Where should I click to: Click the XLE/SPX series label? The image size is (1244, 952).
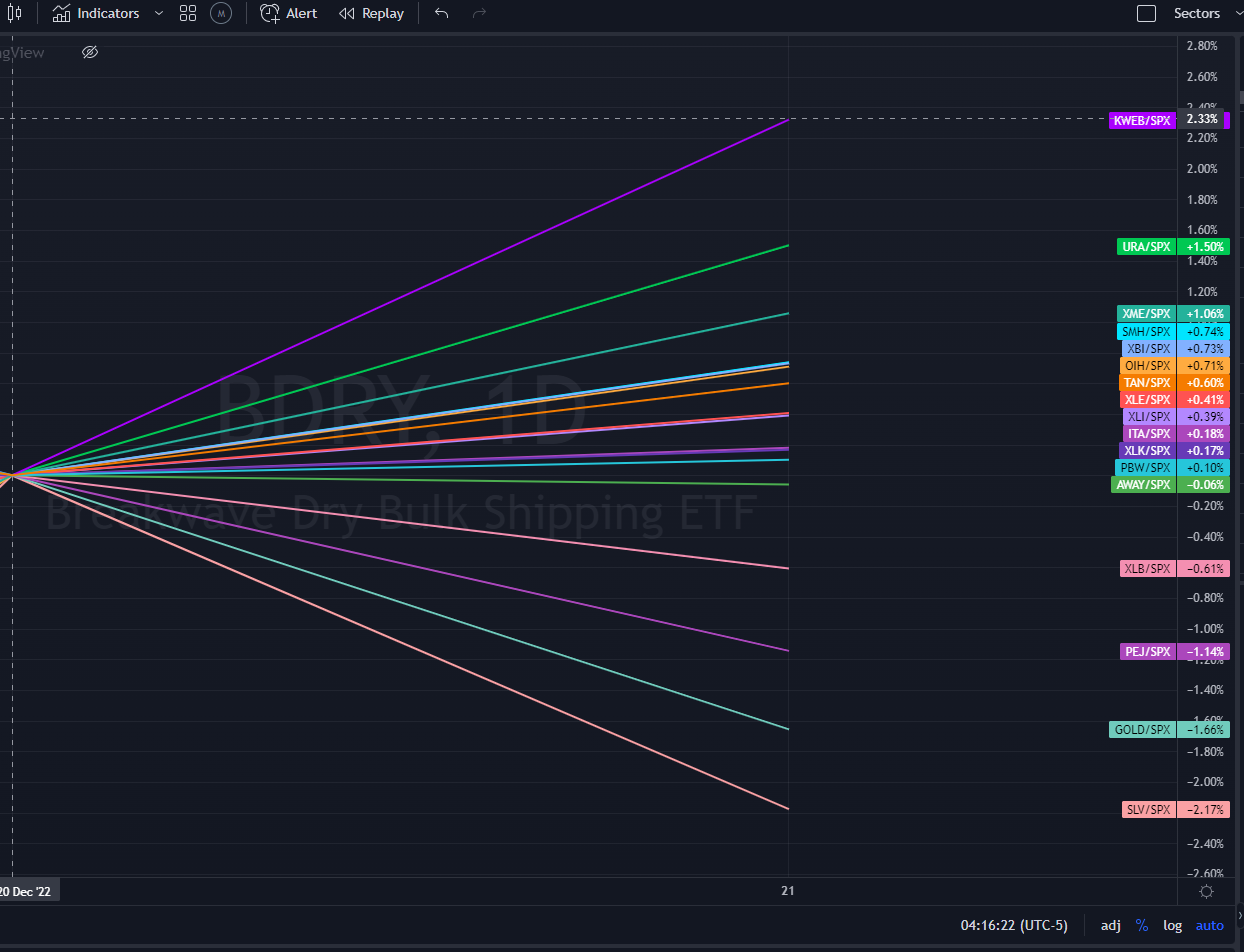click(x=1146, y=399)
